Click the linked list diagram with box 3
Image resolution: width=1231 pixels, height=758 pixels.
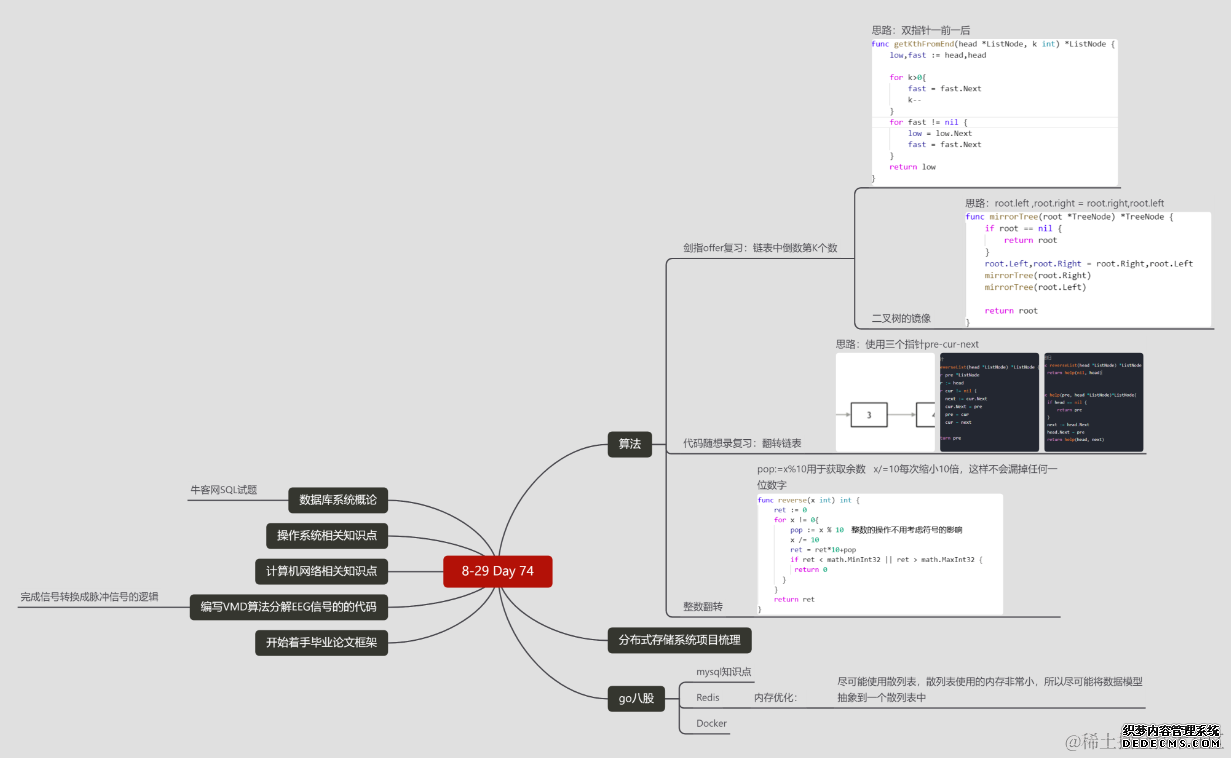[x=886, y=402]
